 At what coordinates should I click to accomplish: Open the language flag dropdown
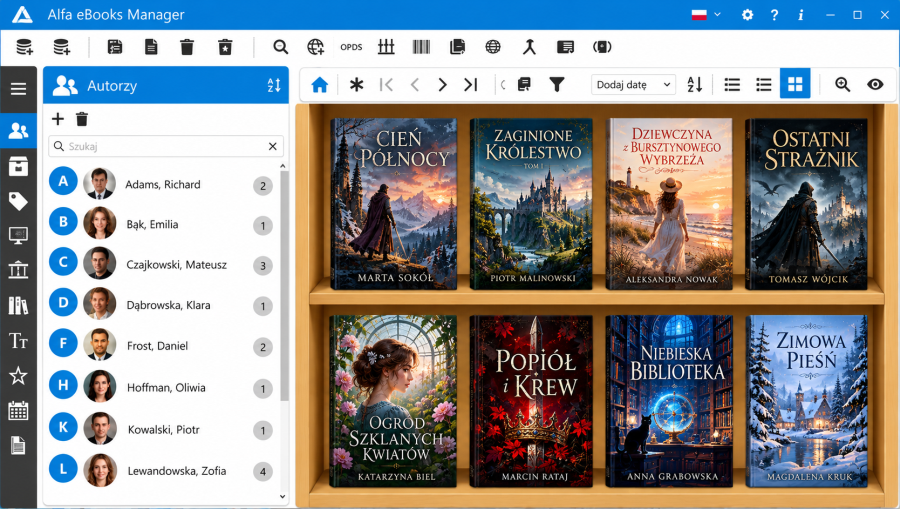(706, 15)
